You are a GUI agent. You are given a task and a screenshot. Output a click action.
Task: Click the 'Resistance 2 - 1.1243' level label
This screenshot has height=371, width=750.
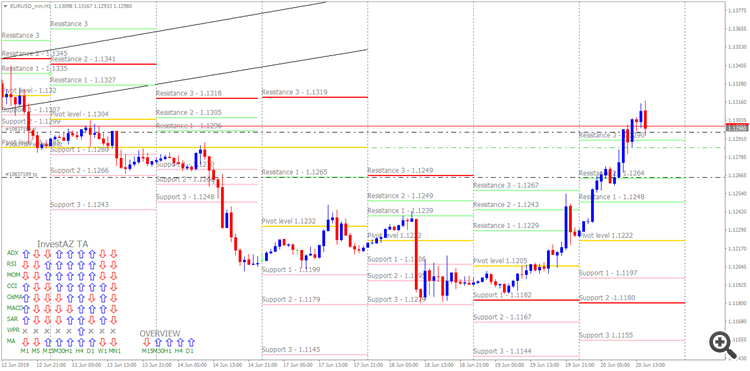tap(506, 205)
